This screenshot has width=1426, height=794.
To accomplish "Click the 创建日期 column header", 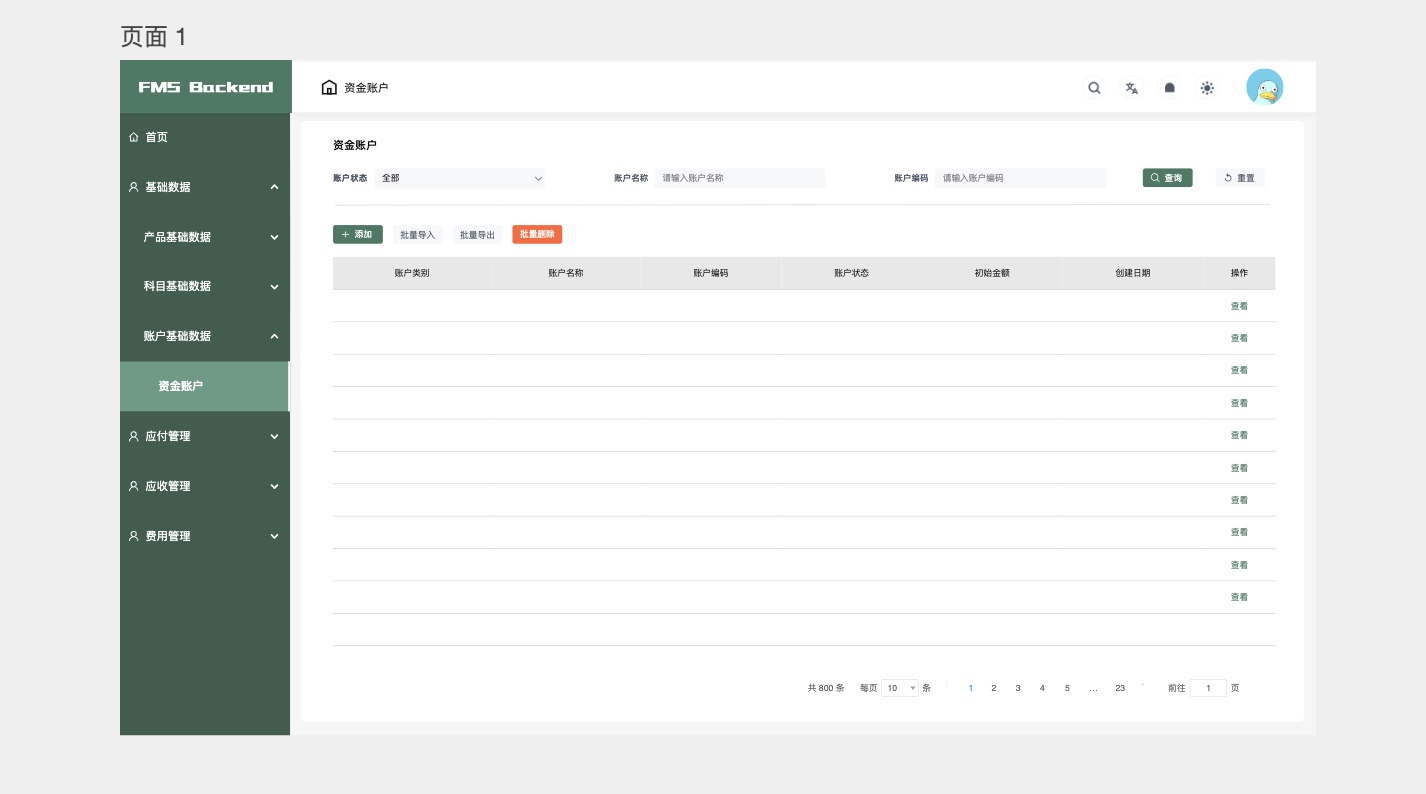I will pos(1133,273).
